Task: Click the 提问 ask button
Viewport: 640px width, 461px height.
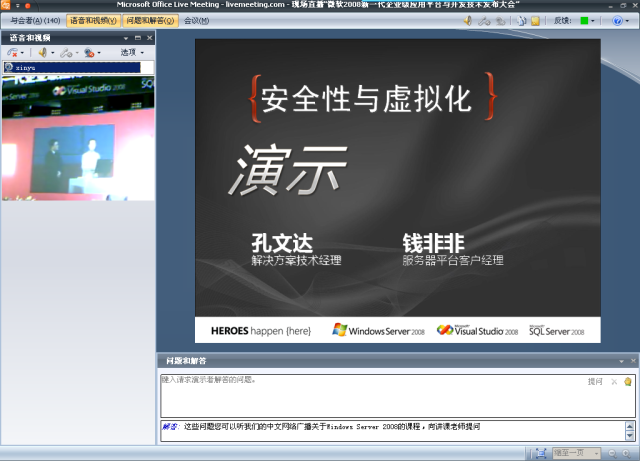Action: (595, 381)
